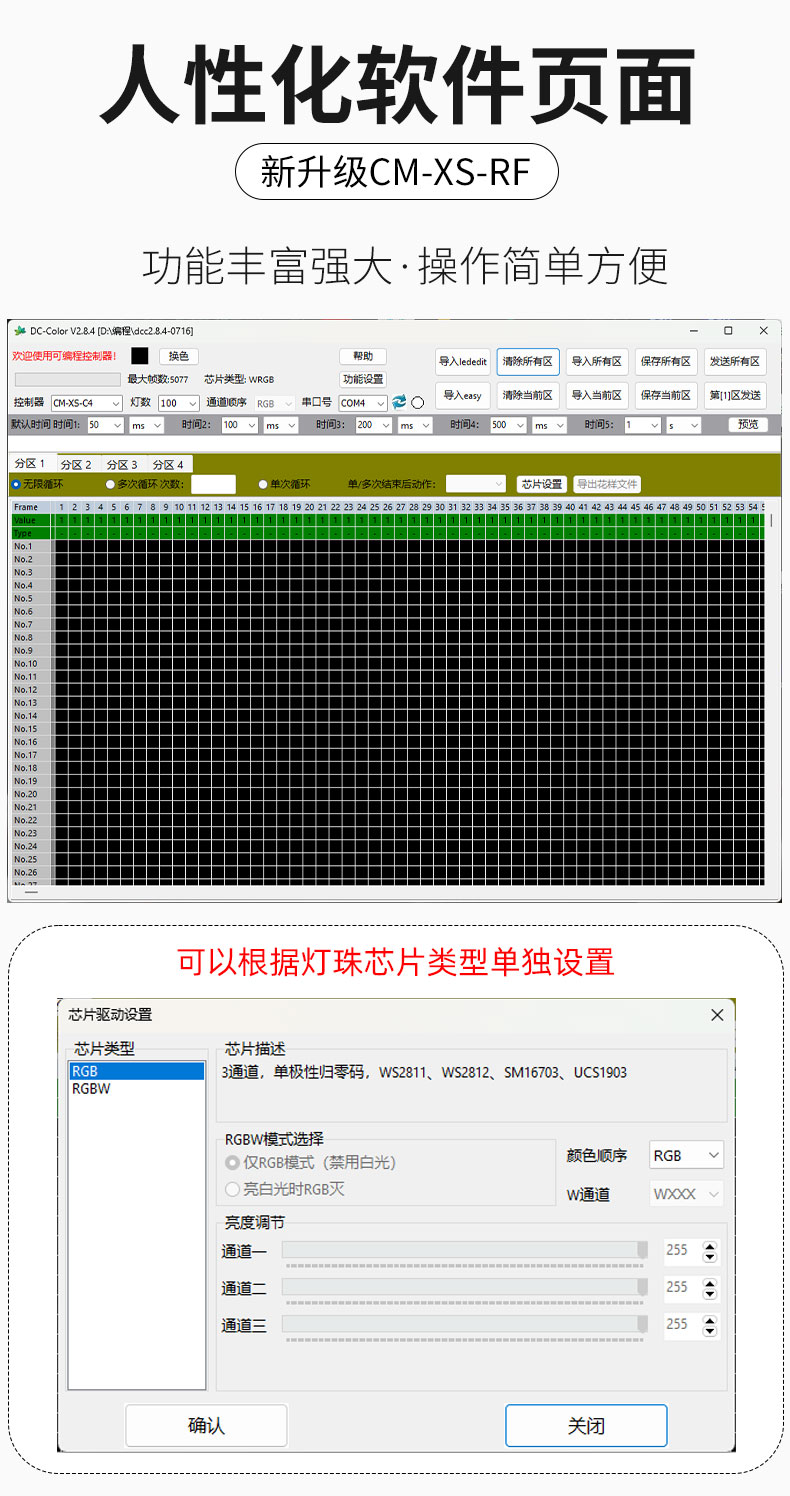The image size is (790, 1496).
Task: Switch to the 分区 4 tab
Action: click(167, 464)
